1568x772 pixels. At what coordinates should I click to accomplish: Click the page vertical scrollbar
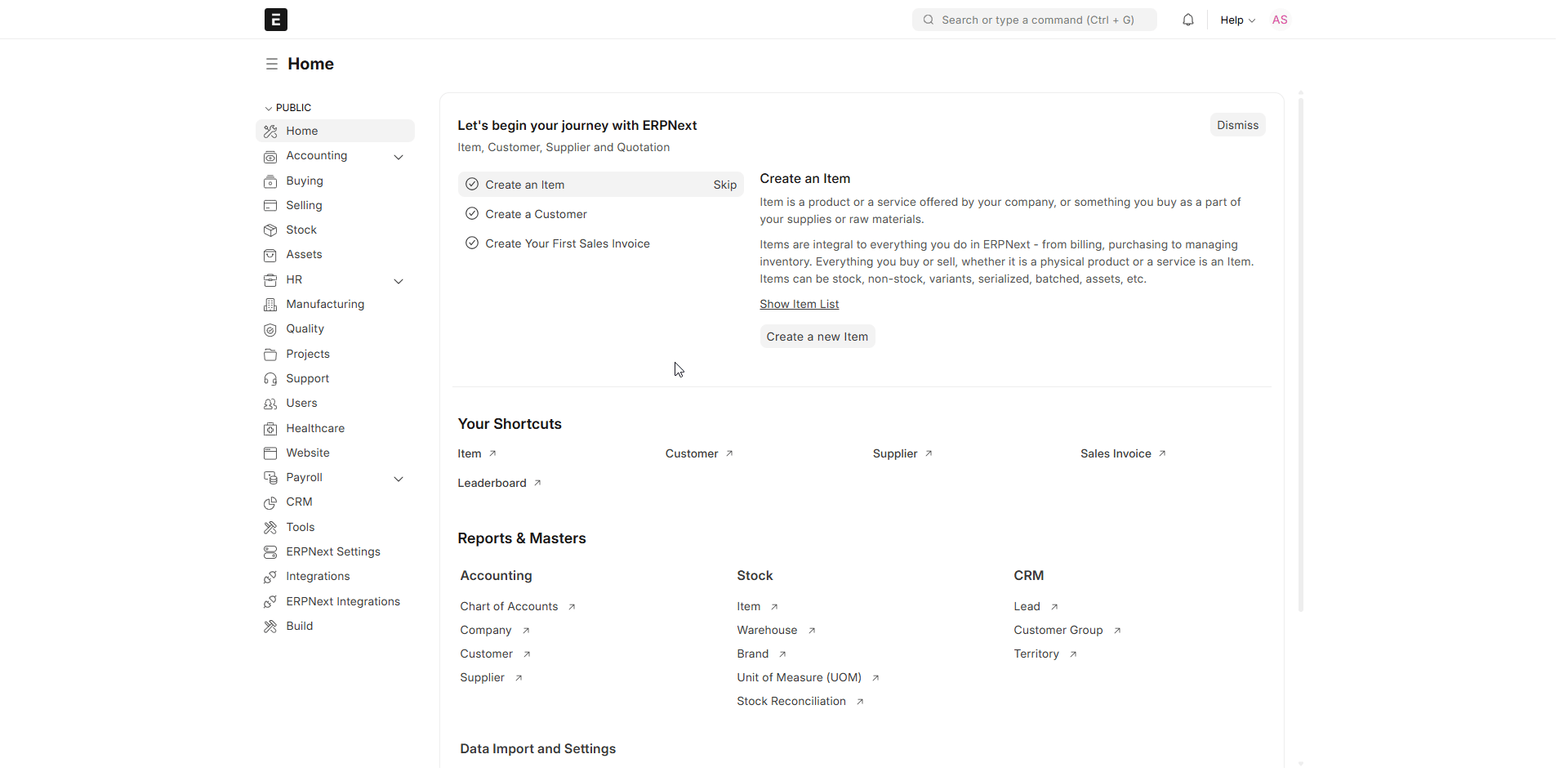coord(1301,355)
